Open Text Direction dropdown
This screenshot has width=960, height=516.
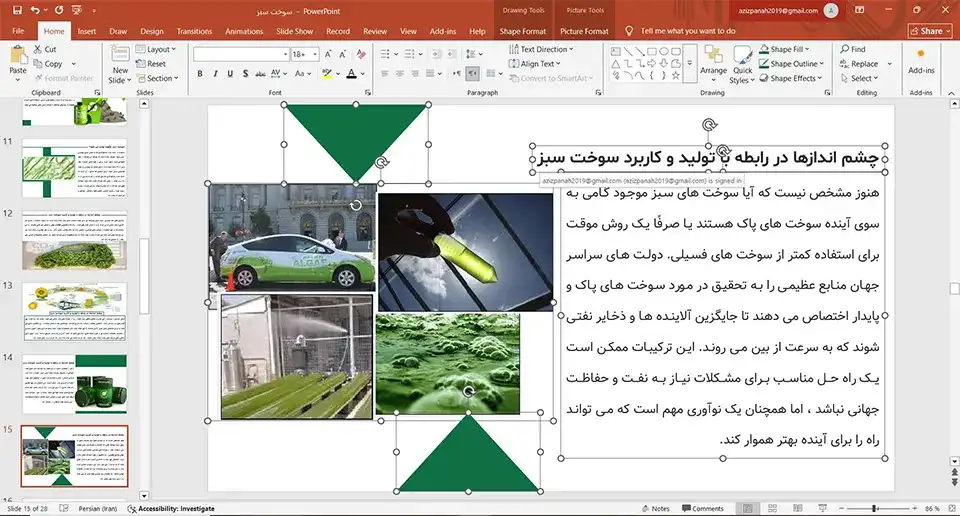(541, 49)
